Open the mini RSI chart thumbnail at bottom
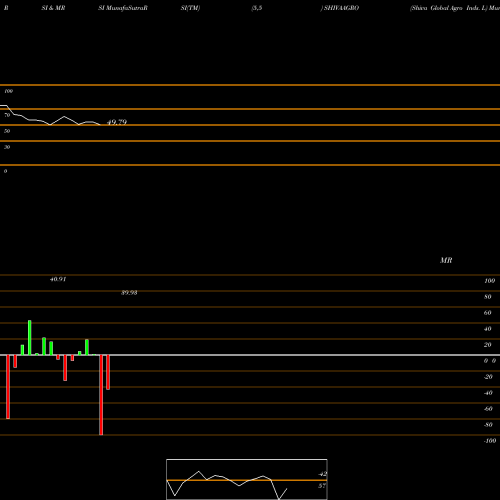Screen dimensions: 500x500 point(247,479)
